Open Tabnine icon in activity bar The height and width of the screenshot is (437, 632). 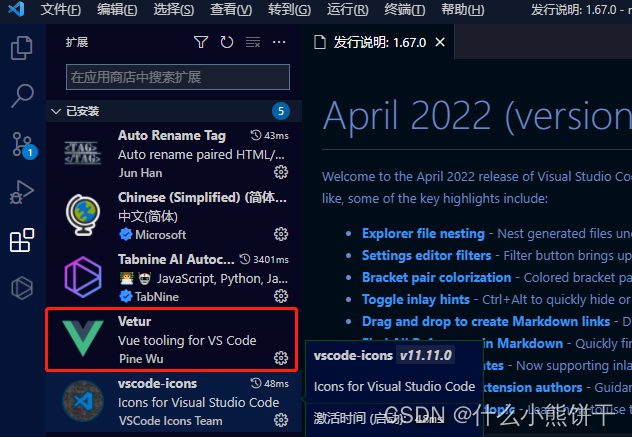pyautogui.click(x=22, y=288)
